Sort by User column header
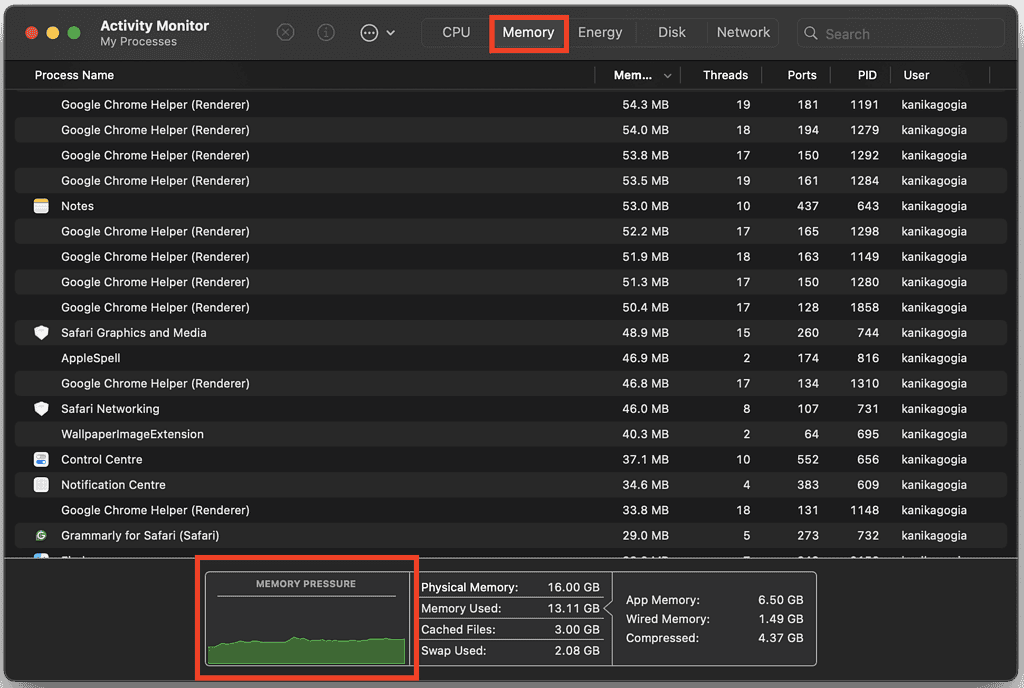The width and height of the screenshot is (1024, 688). click(916, 75)
